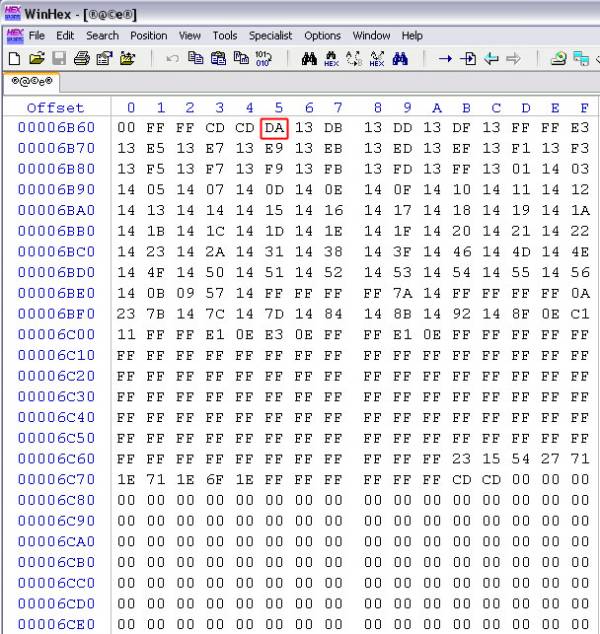Screen dimensions: 600x634
Task: Click column header F
Action: [584, 108]
